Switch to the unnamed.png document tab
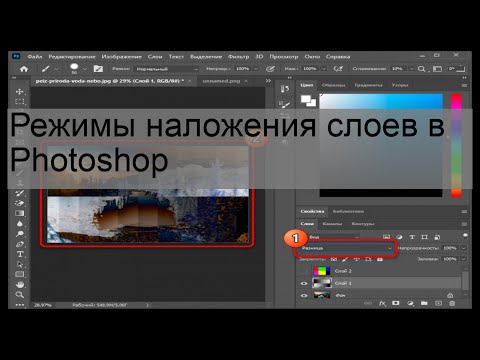Screen dimensions: 480x360 [x=221, y=81]
